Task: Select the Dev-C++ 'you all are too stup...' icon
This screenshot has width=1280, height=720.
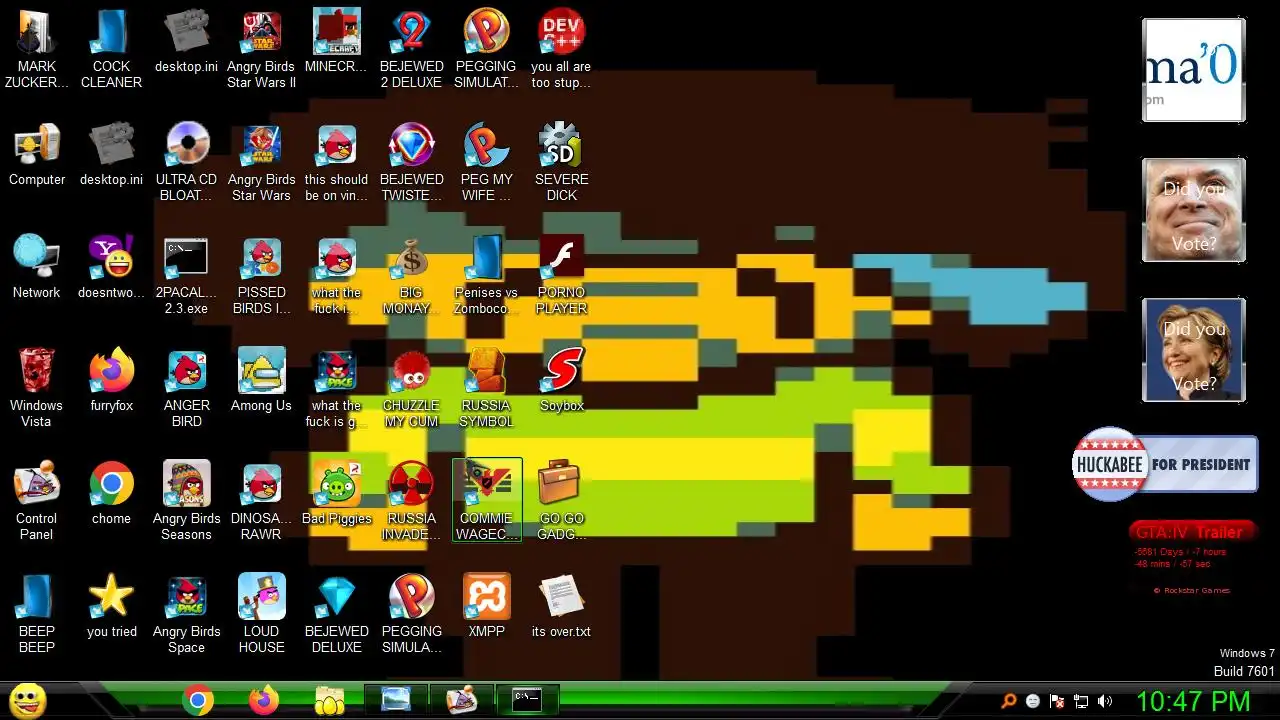Action: click(x=561, y=49)
